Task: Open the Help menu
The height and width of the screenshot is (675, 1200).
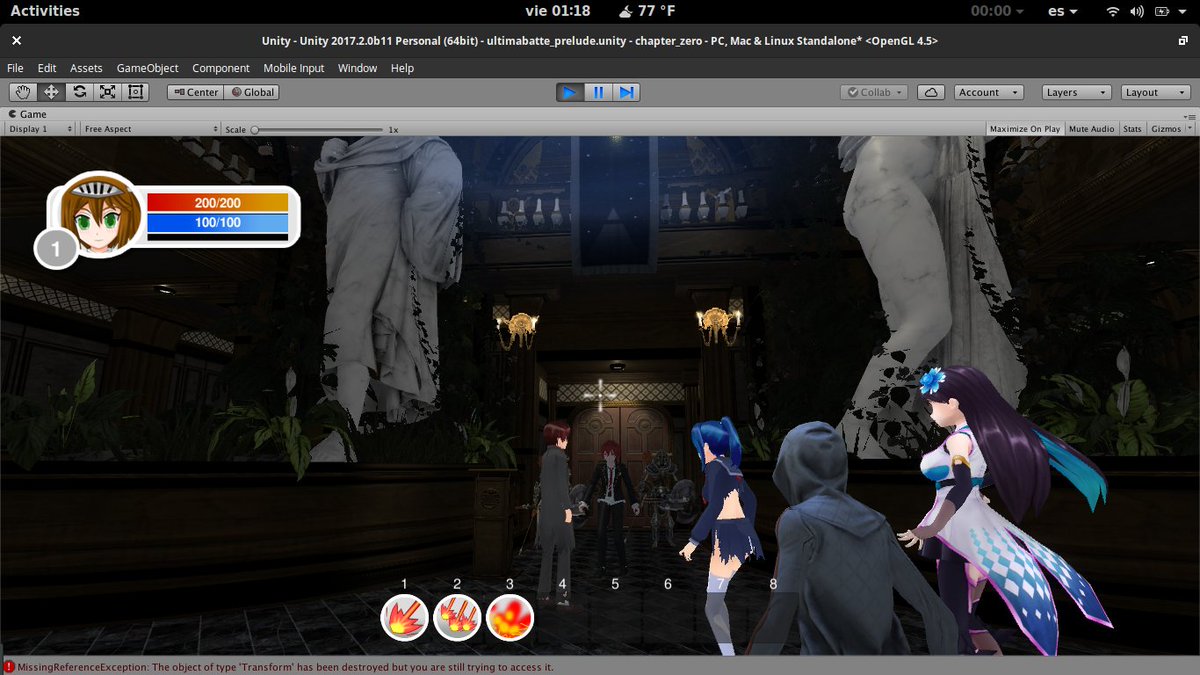Action: (402, 68)
